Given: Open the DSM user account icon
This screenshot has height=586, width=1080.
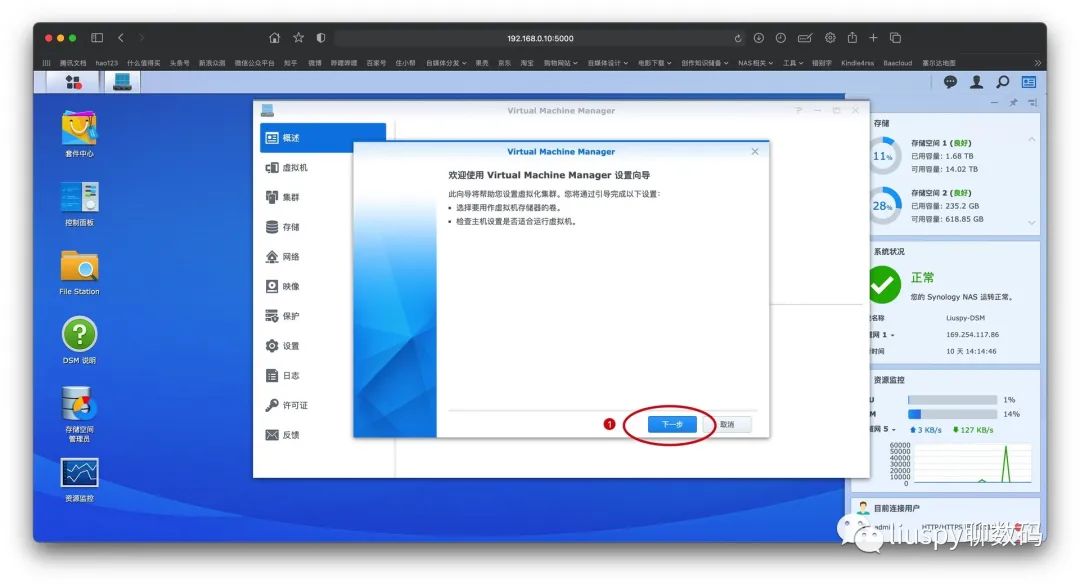Looking at the screenshot, I should [x=976, y=82].
